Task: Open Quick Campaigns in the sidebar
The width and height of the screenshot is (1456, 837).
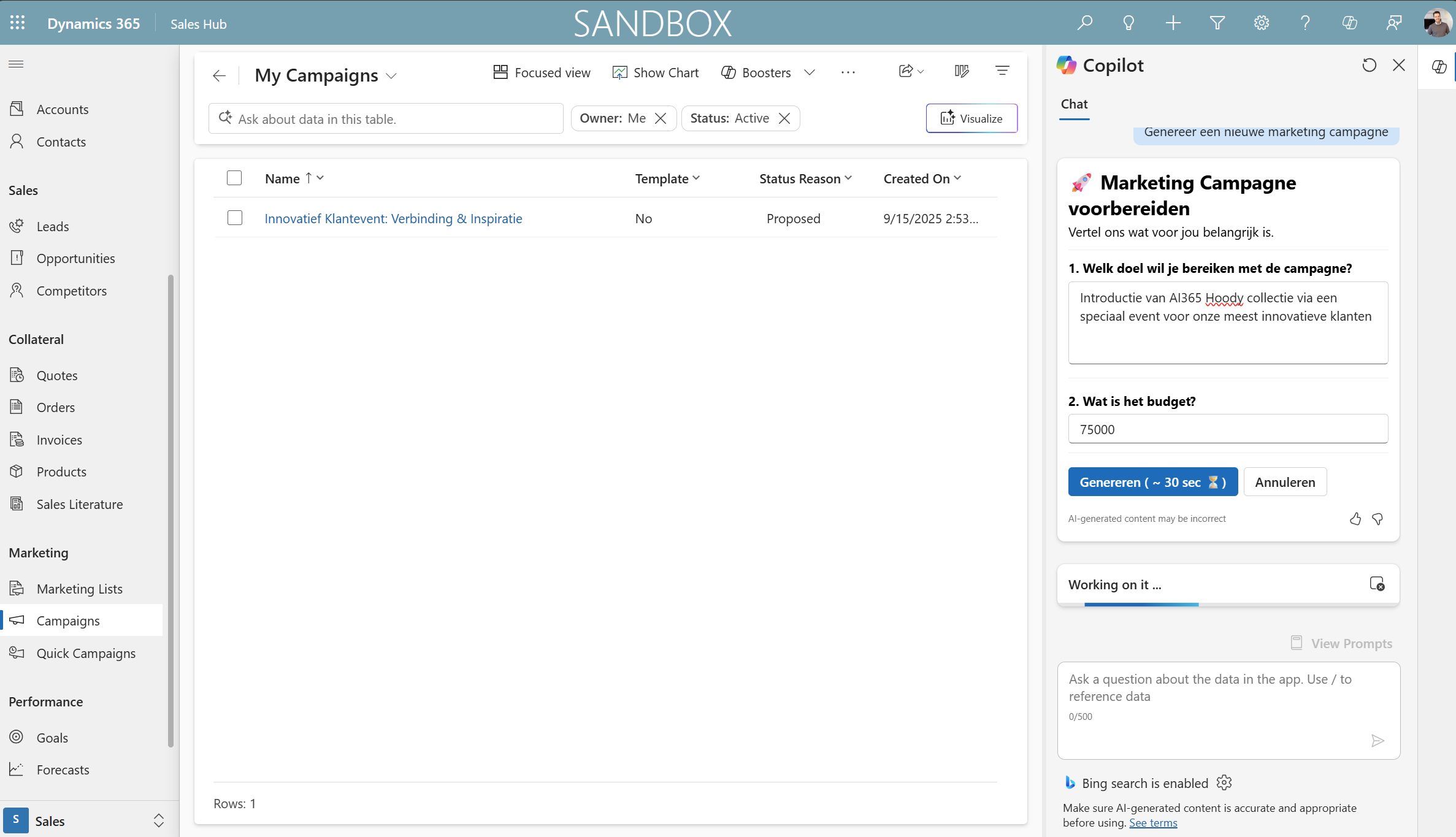Action: (86, 653)
